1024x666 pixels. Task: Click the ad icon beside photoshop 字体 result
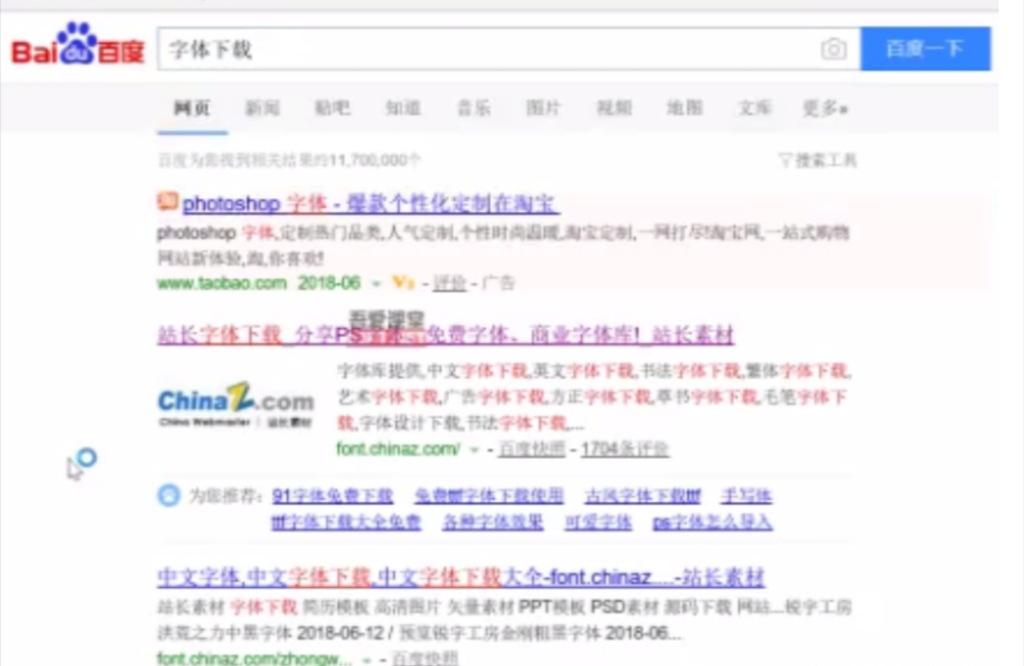pos(167,200)
